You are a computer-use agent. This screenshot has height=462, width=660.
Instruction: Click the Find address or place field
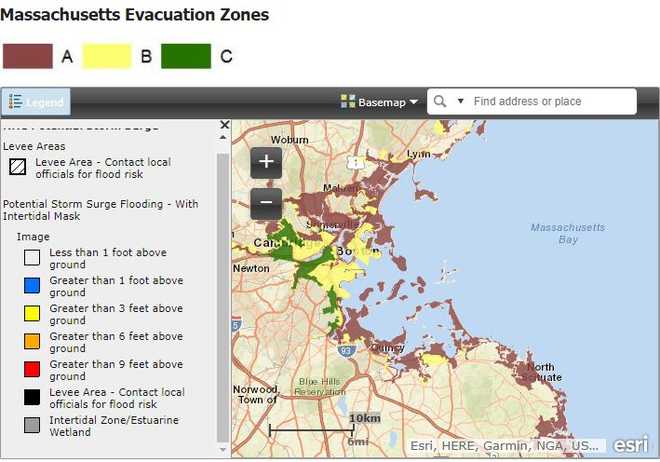click(x=550, y=101)
